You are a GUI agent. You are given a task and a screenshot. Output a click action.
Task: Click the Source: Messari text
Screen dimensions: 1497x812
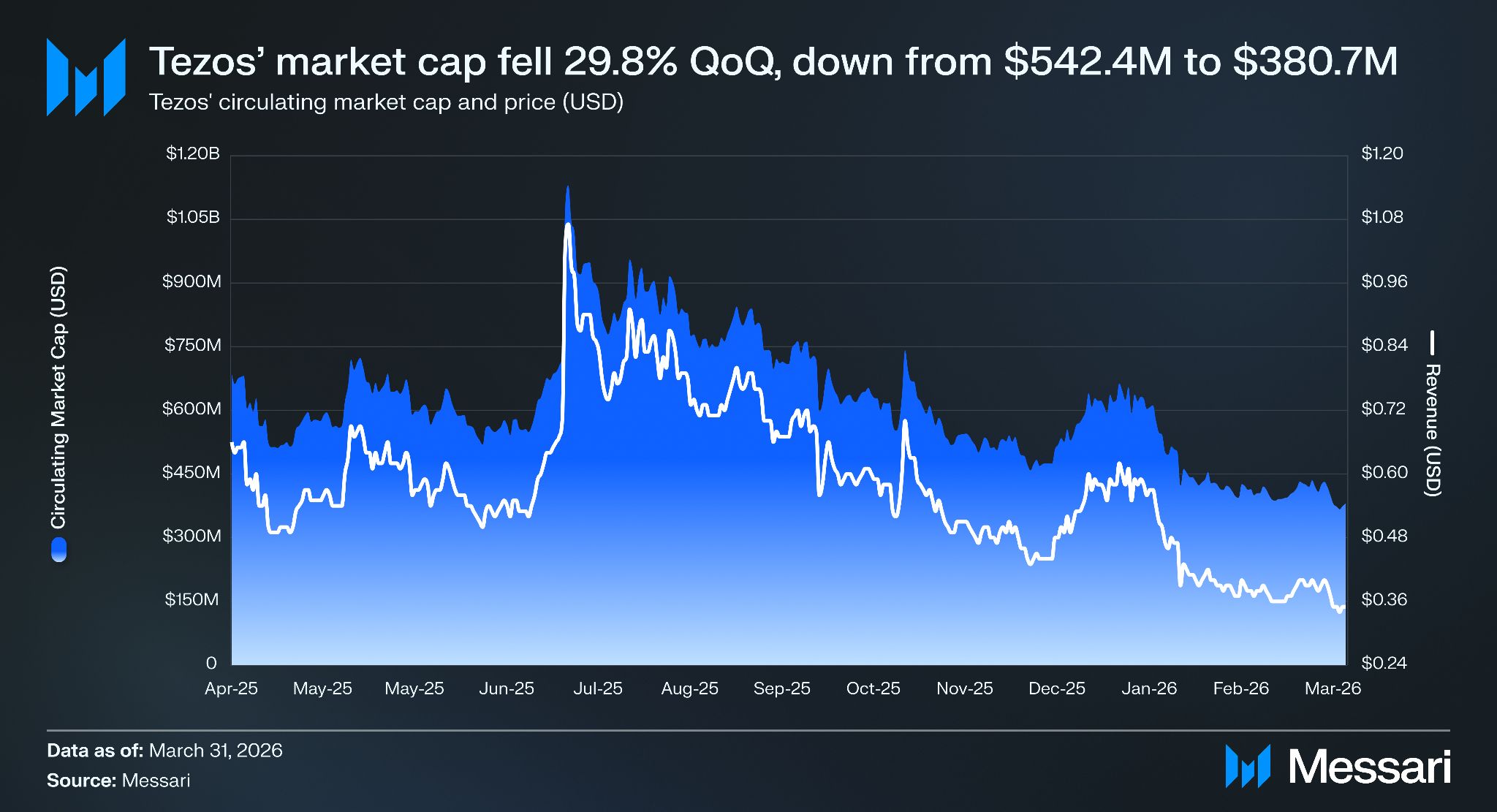[x=118, y=781]
